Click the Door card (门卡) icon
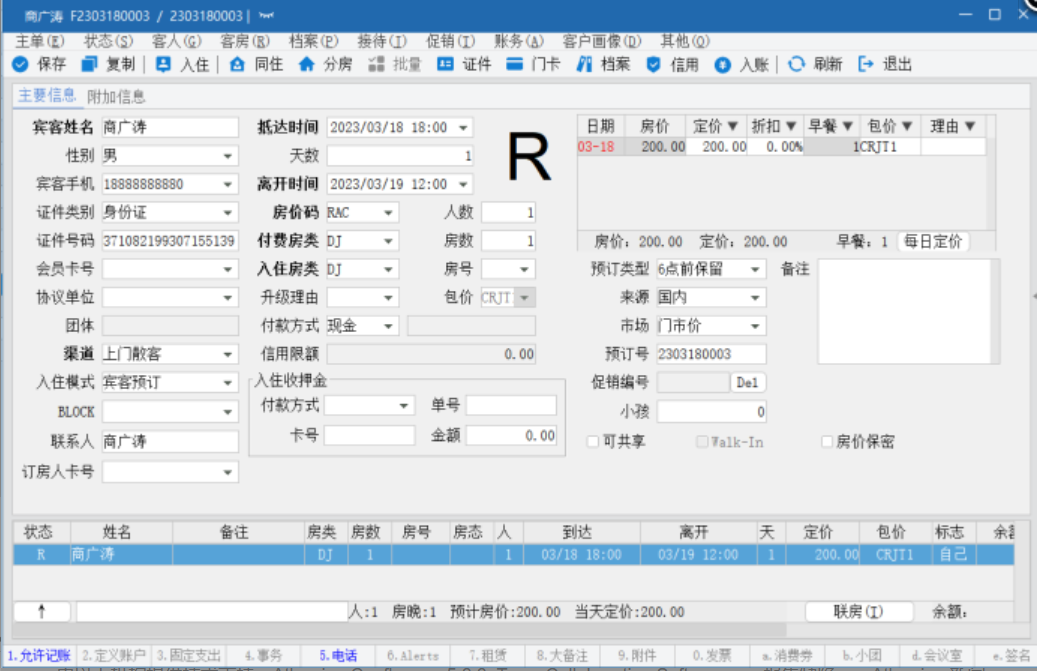This screenshot has width=1037, height=671. pyautogui.click(x=515, y=64)
